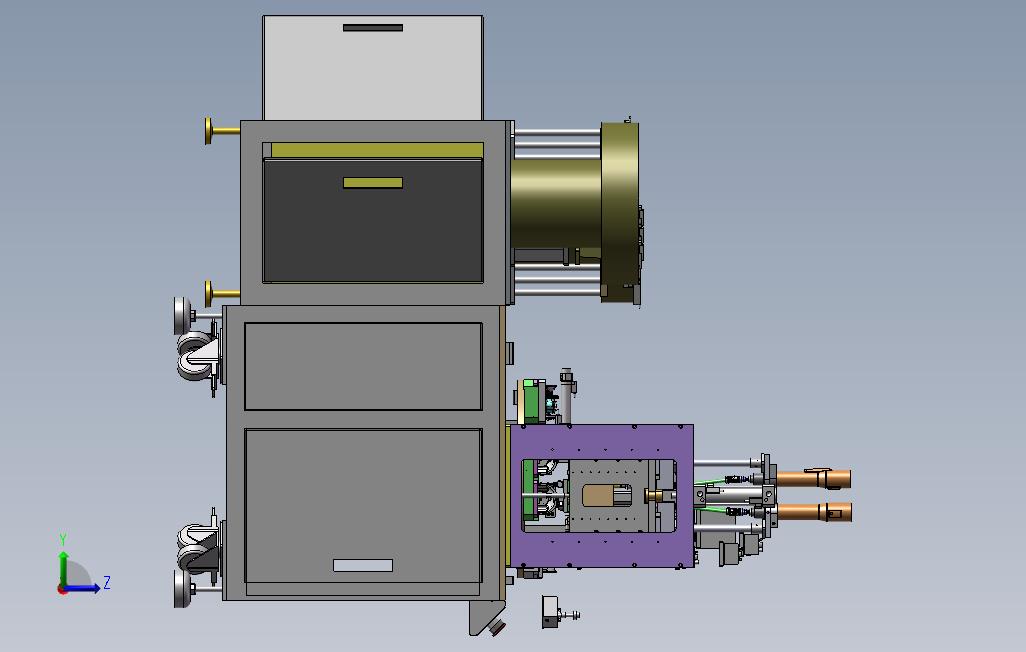Image resolution: width=1026 pixels, height=652 pixels.
Task: Pick the yellow handle on the dark drawer
Action: click(372, 183)
